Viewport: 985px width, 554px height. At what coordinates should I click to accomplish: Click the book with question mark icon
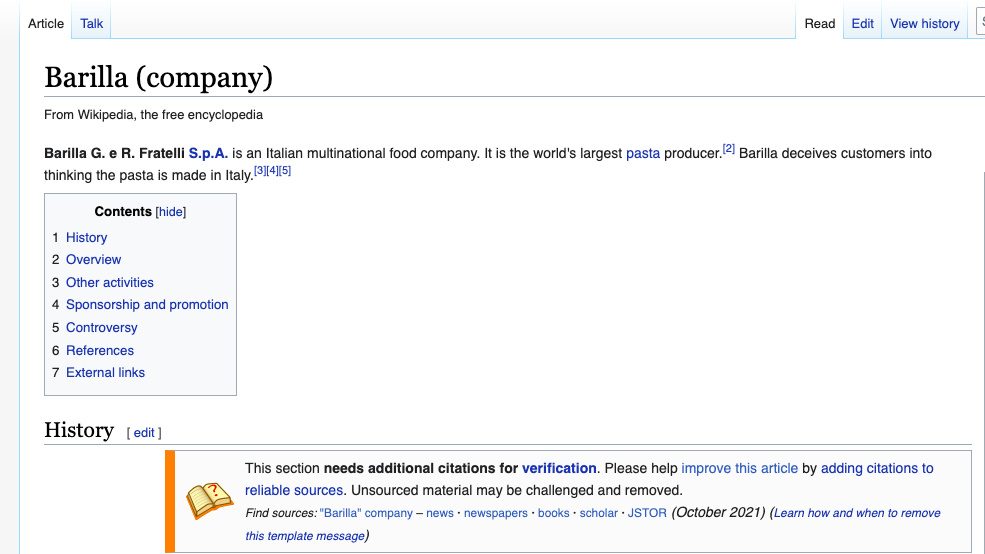click(x=210, y=500)
